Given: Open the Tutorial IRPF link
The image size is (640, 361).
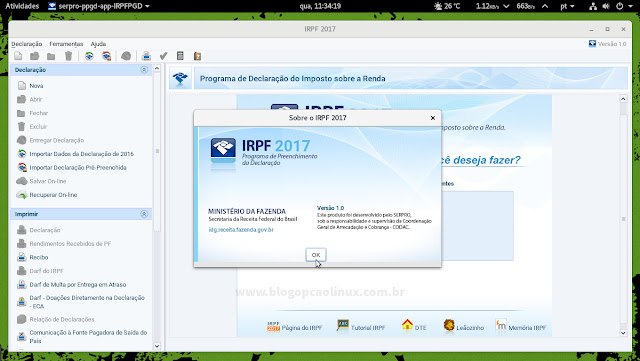Looking at the screenshot, I should (x=361, y=326).
